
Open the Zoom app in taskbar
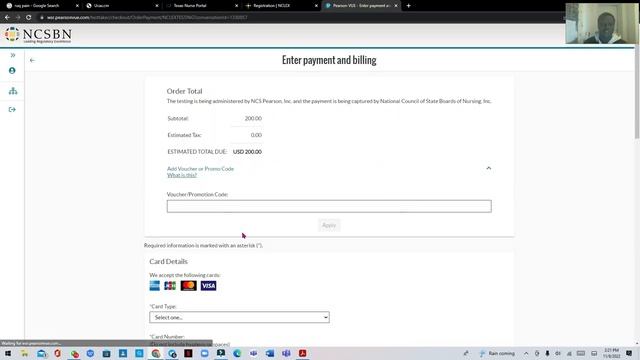click(x=204, y=353)
